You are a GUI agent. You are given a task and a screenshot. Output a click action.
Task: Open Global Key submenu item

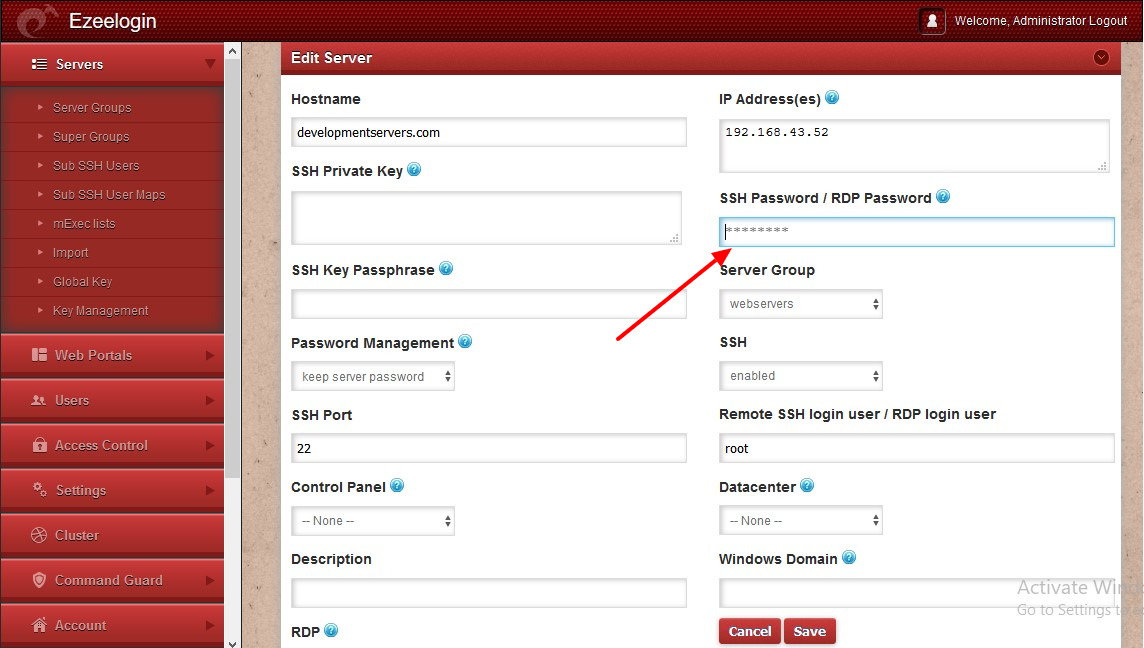[x=82, y=282]
